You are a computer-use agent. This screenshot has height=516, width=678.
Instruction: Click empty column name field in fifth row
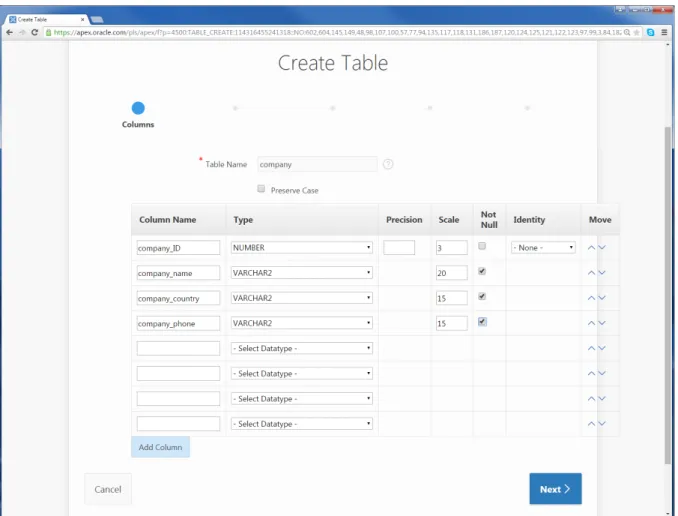coord(178,348)
